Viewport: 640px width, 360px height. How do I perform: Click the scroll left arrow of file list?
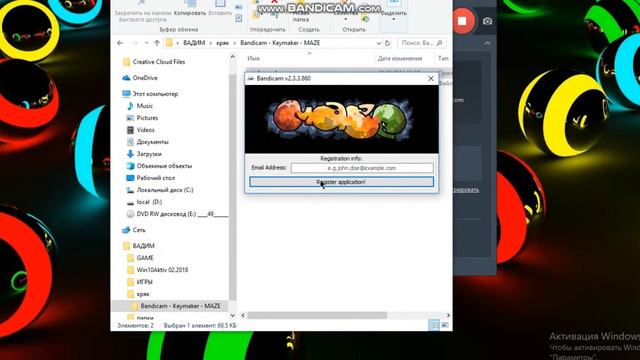(x=243, y=316)
